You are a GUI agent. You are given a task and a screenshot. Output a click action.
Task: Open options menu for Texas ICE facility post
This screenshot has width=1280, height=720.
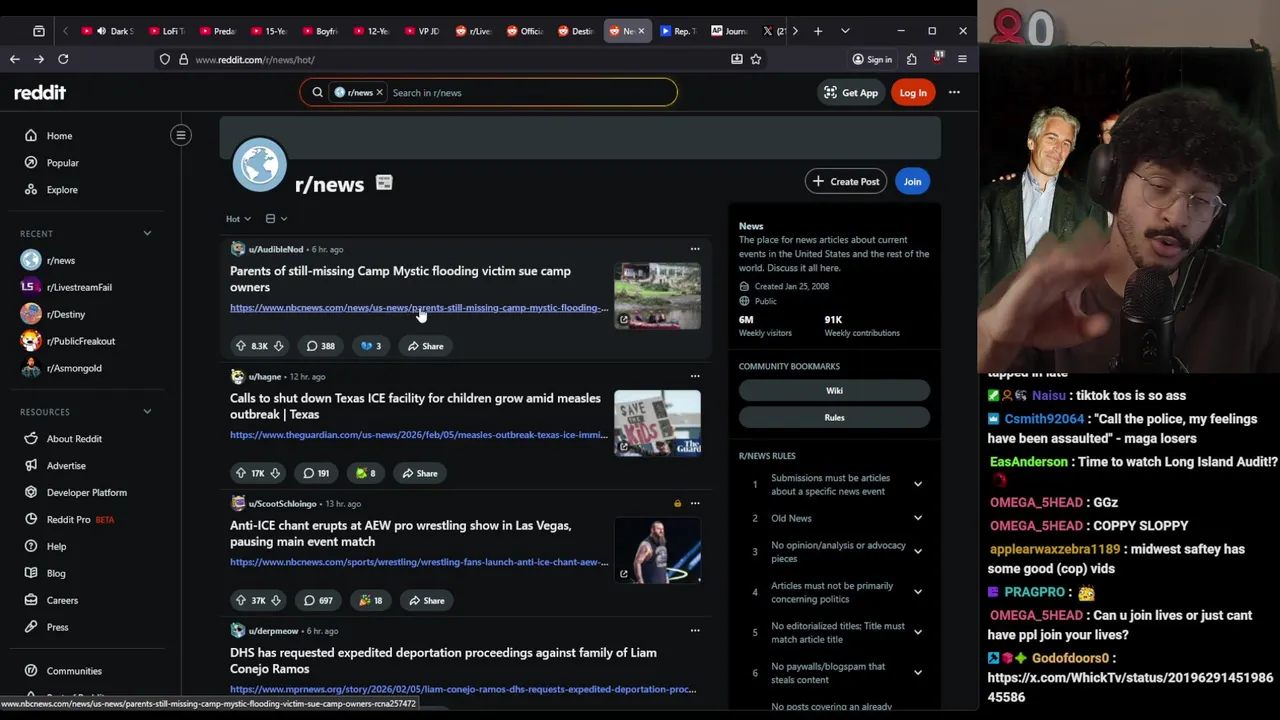[695, 376]
